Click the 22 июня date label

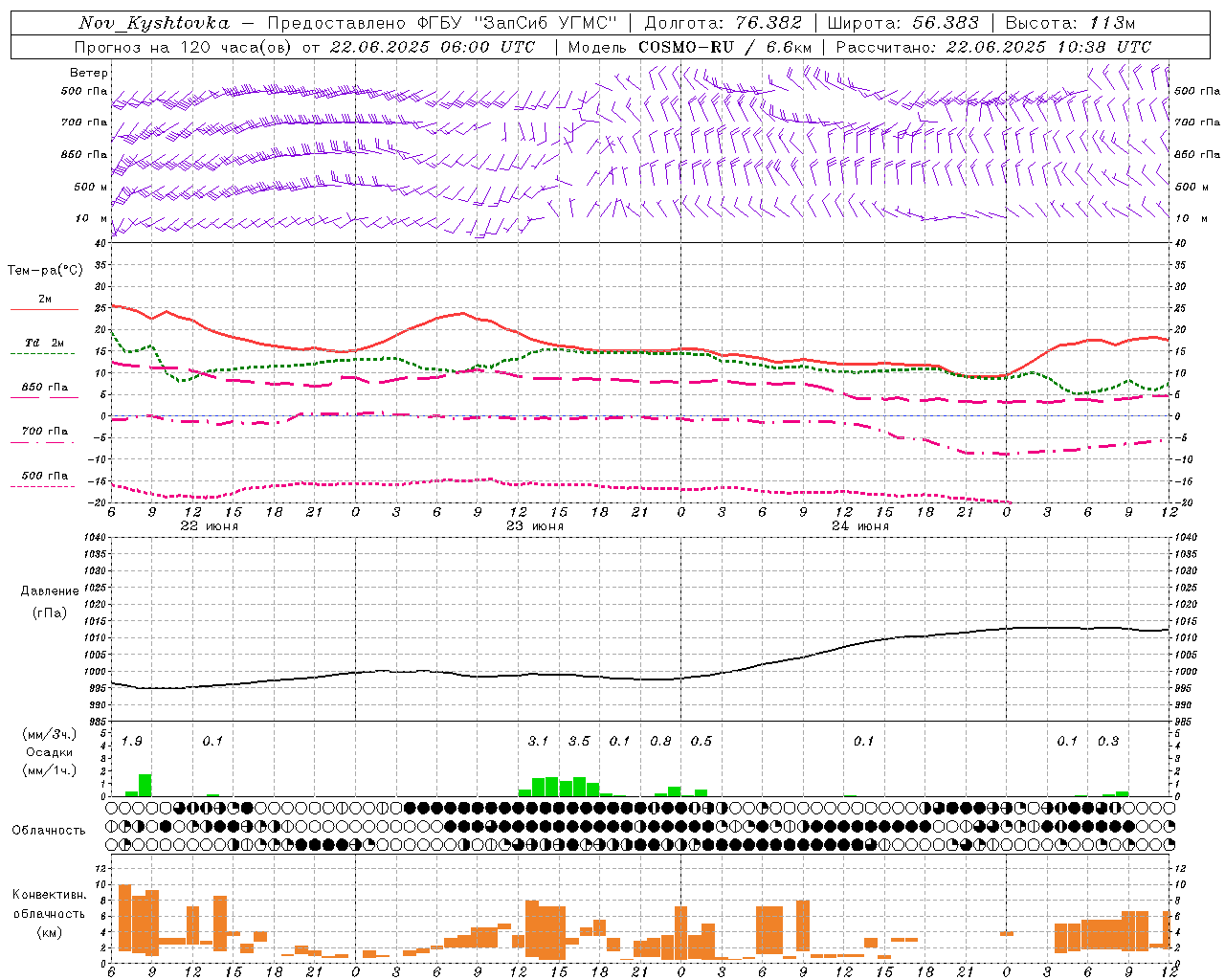point(210,526)
